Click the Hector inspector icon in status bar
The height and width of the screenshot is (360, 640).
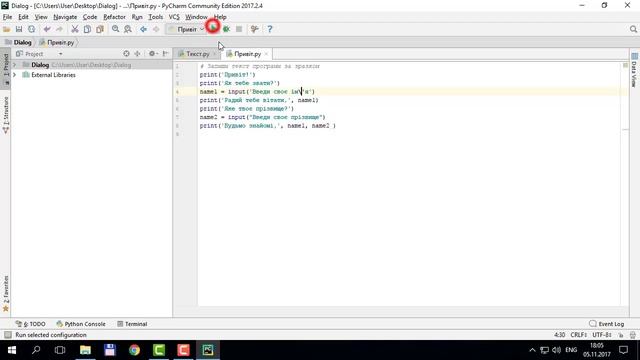point(633,335)
